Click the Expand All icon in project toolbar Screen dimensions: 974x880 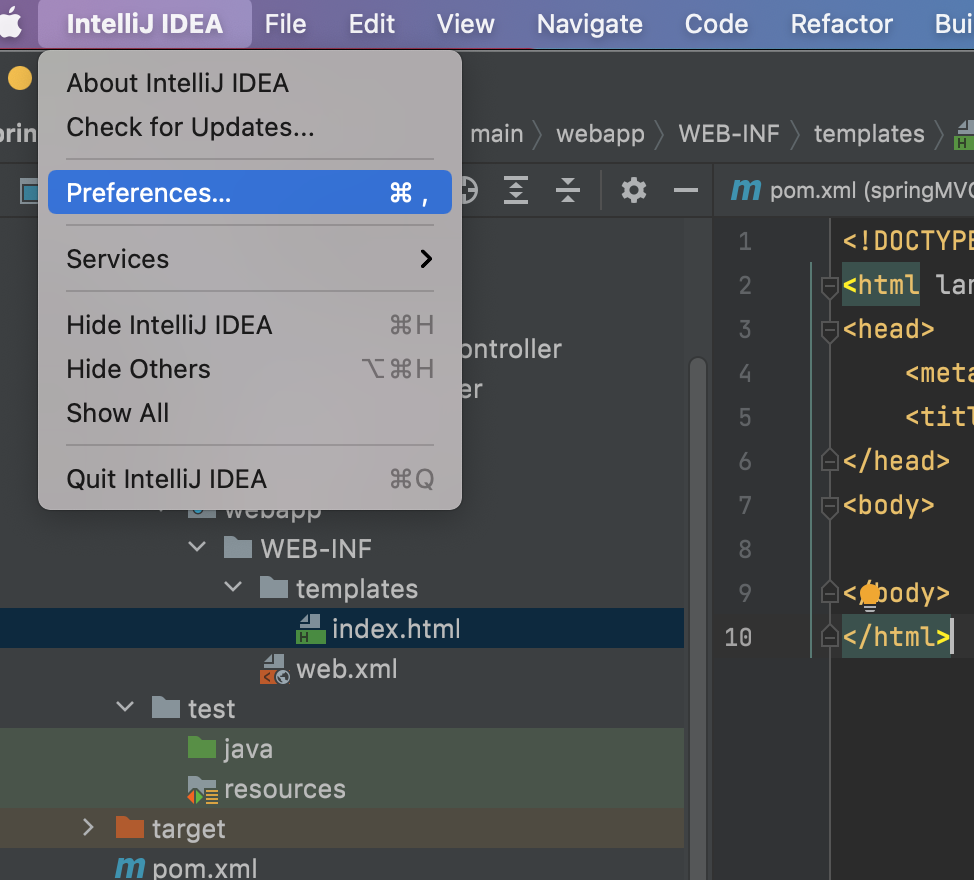(x=516, y=191)
